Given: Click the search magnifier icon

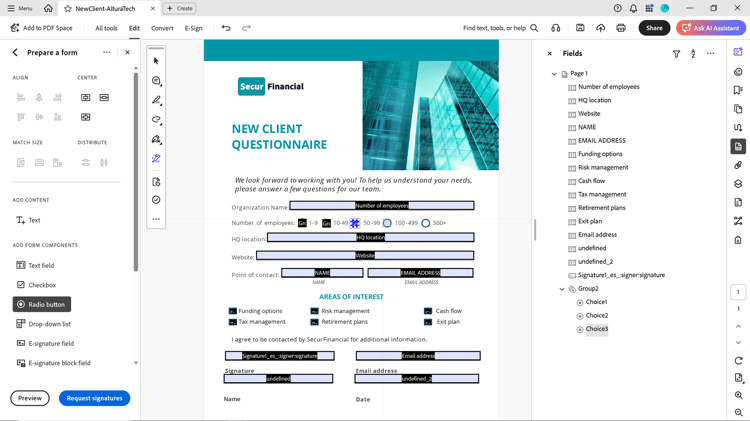Looking at the screenshot, I should coord(534,28).
